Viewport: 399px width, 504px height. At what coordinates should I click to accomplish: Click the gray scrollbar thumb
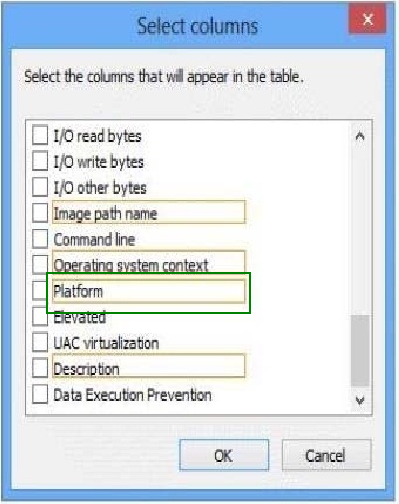(360, 351)
